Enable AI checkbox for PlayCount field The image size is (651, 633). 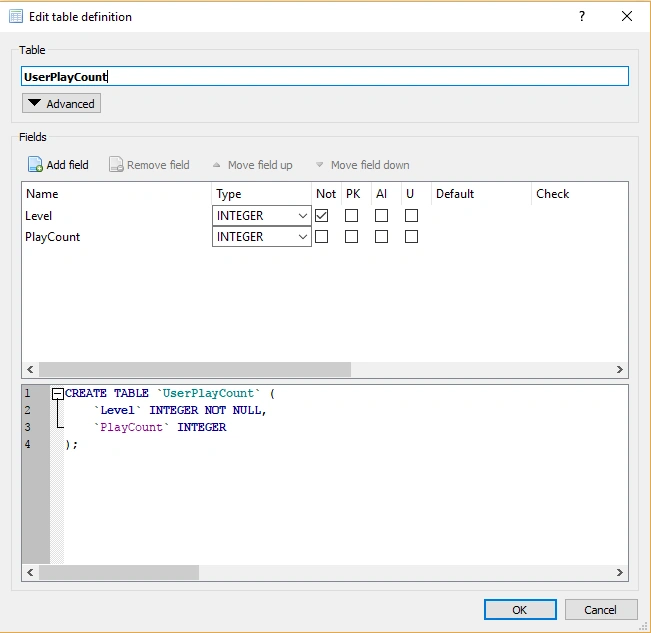click(382, 237)
